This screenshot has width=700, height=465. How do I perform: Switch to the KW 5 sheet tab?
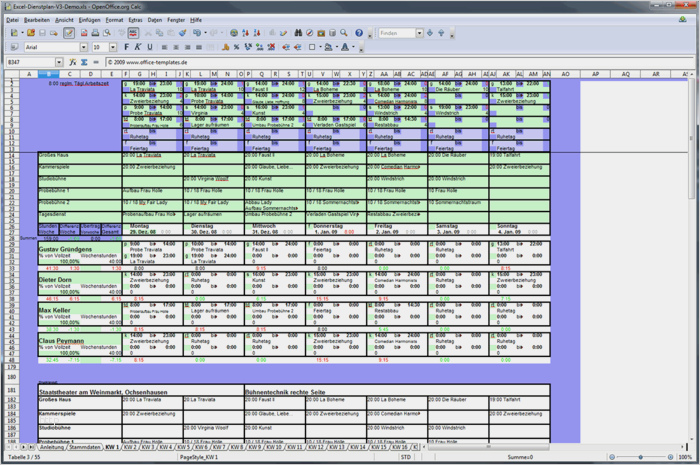[x=183, y=447]
